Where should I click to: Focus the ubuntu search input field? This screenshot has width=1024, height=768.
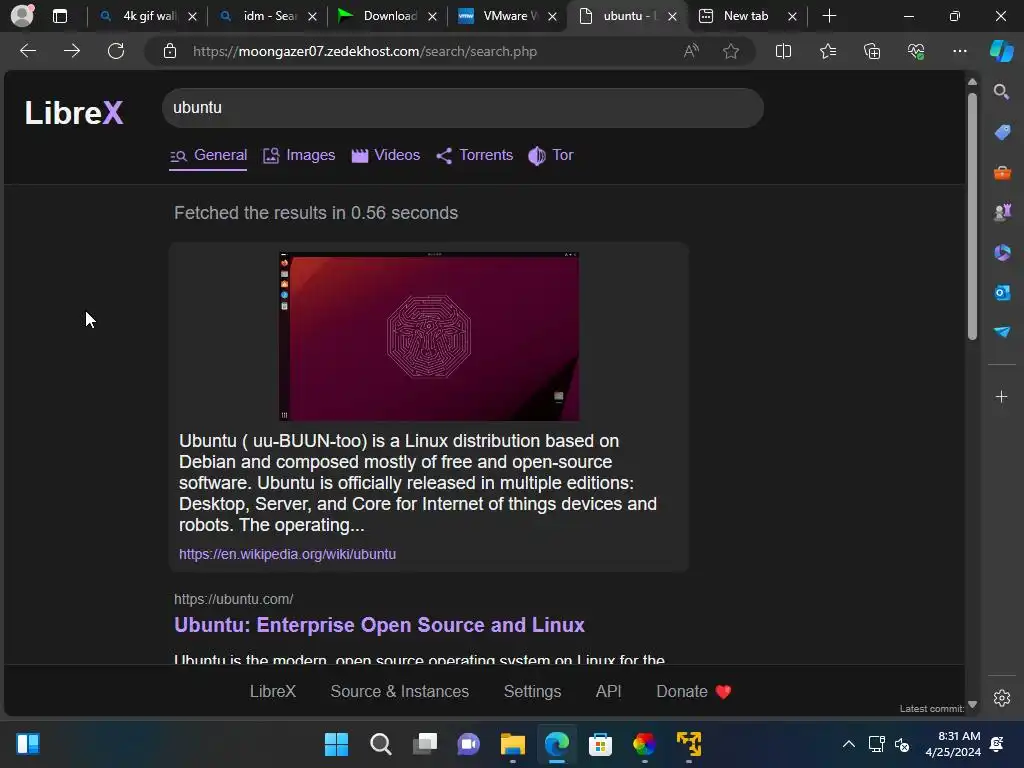point(462,108)
